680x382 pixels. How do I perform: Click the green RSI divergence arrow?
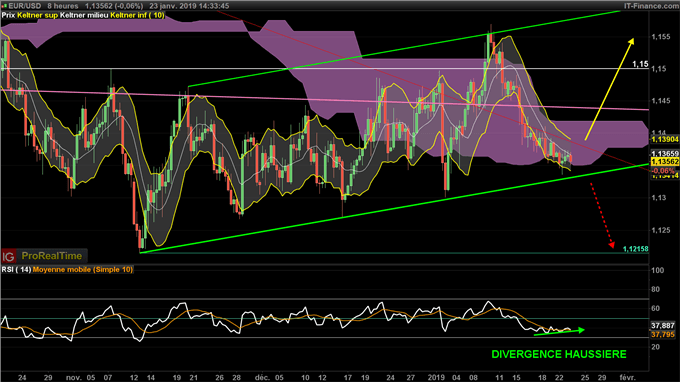tap(559, 332)
